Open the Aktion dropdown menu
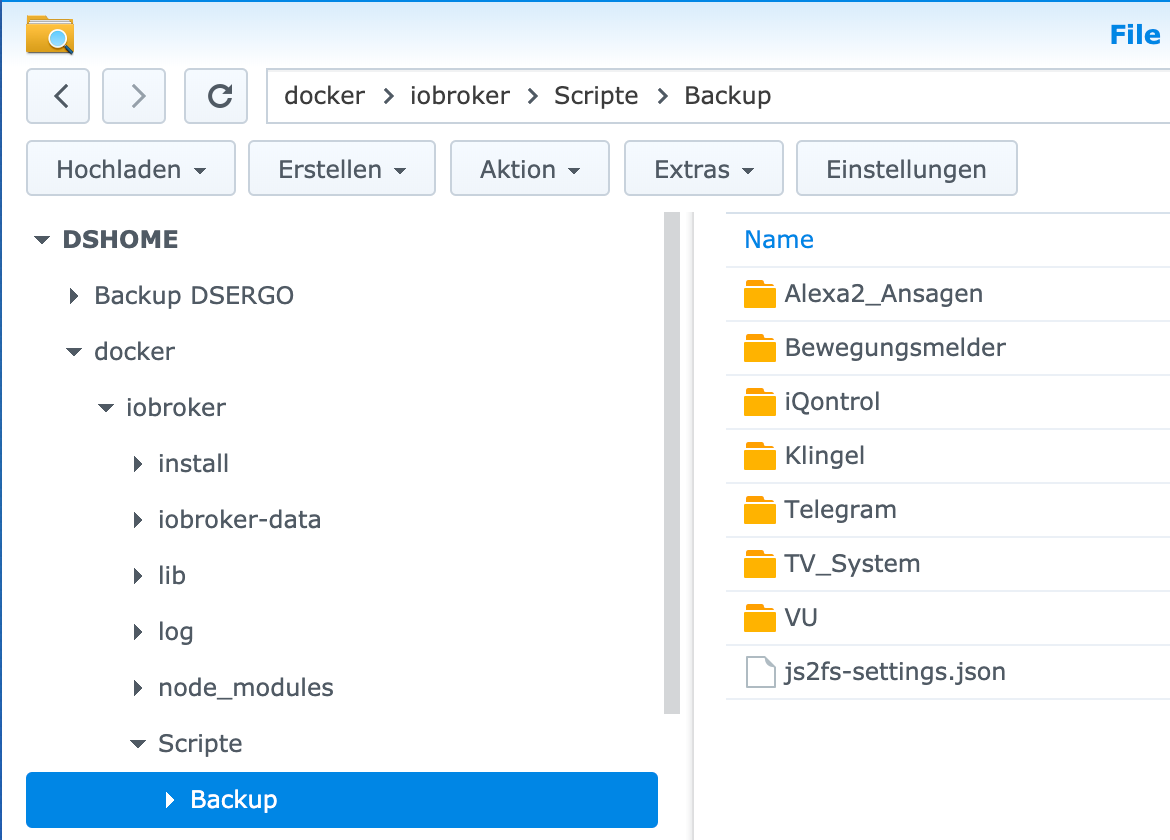 click(x=530, y=169)
